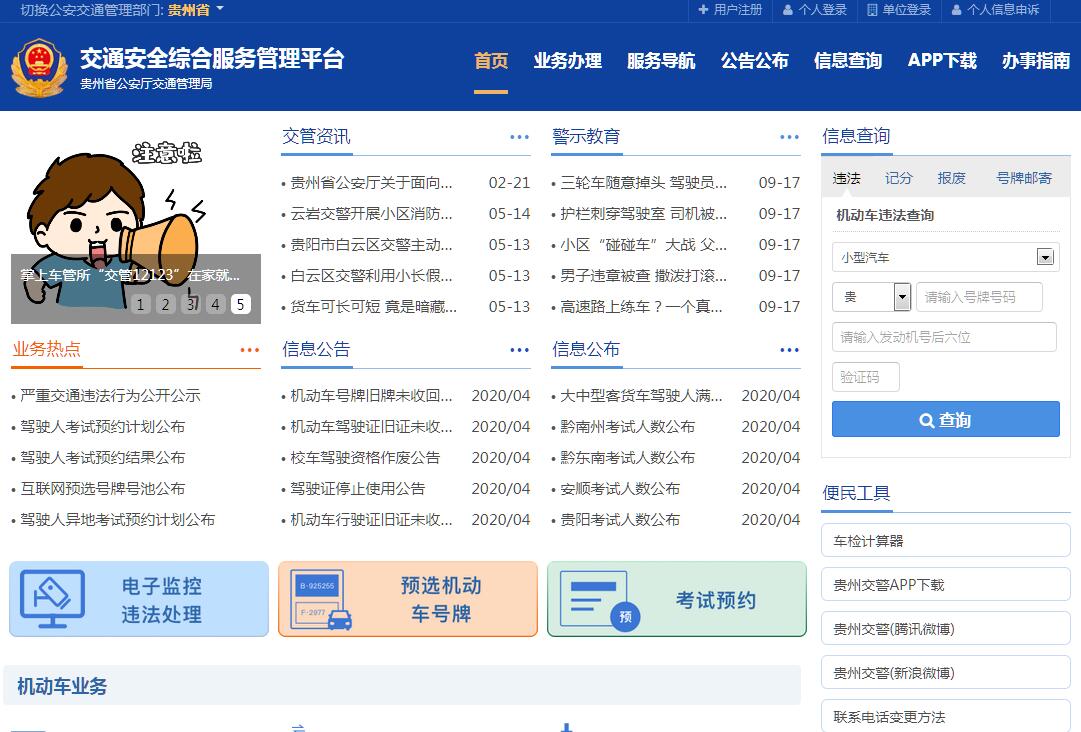The height and width of the screenshot is (732, 1081).
Task: Show more 交管资讯 via dots icon
Action: (x=519, y=137)
